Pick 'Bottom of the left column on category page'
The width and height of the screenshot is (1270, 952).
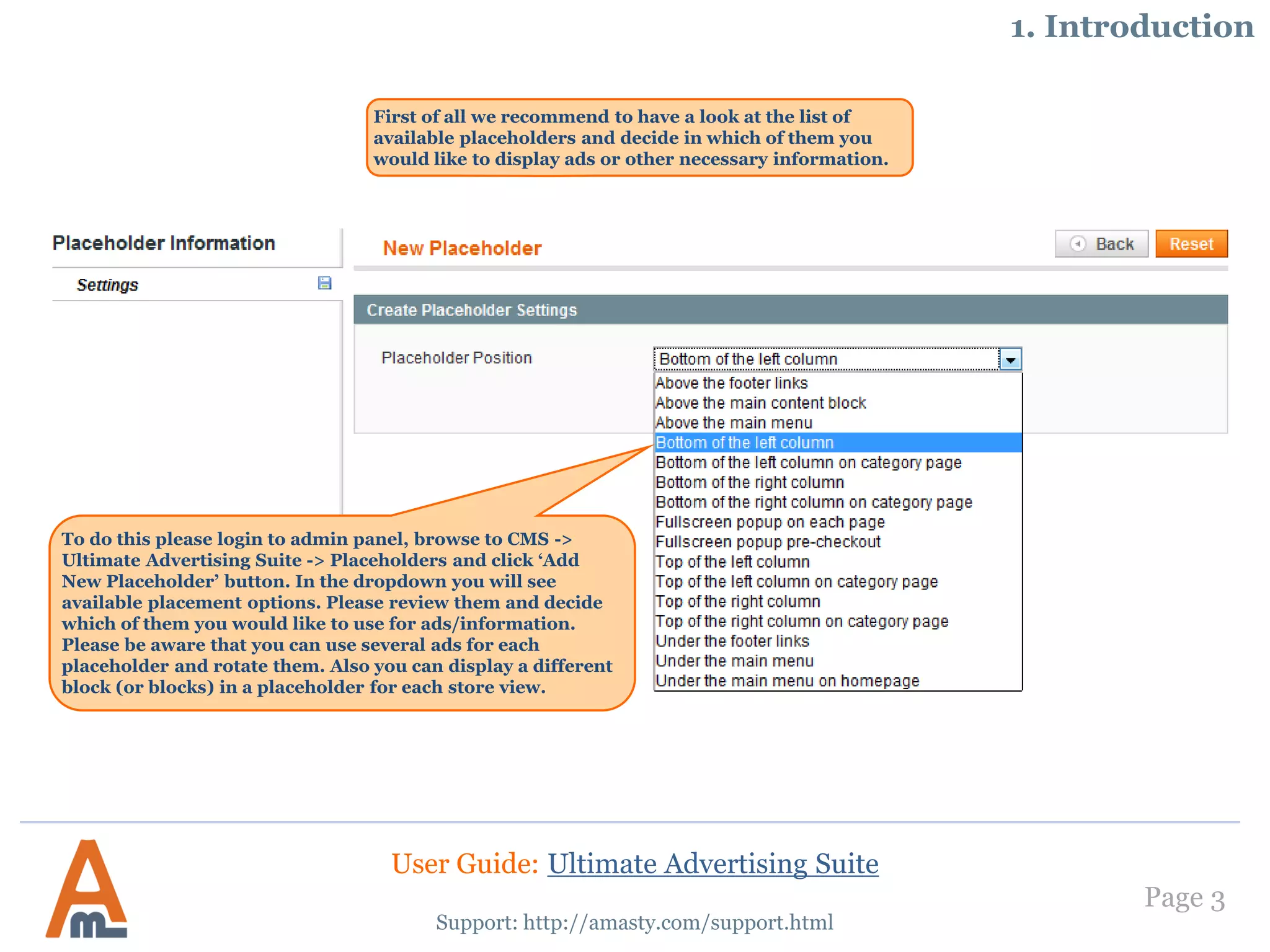click(x=838, y=462)
